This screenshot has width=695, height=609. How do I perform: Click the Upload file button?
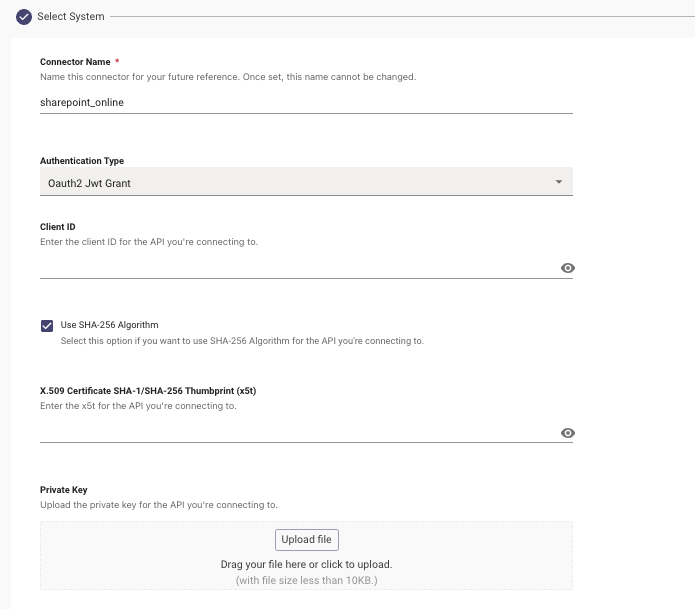pos(307,540)
